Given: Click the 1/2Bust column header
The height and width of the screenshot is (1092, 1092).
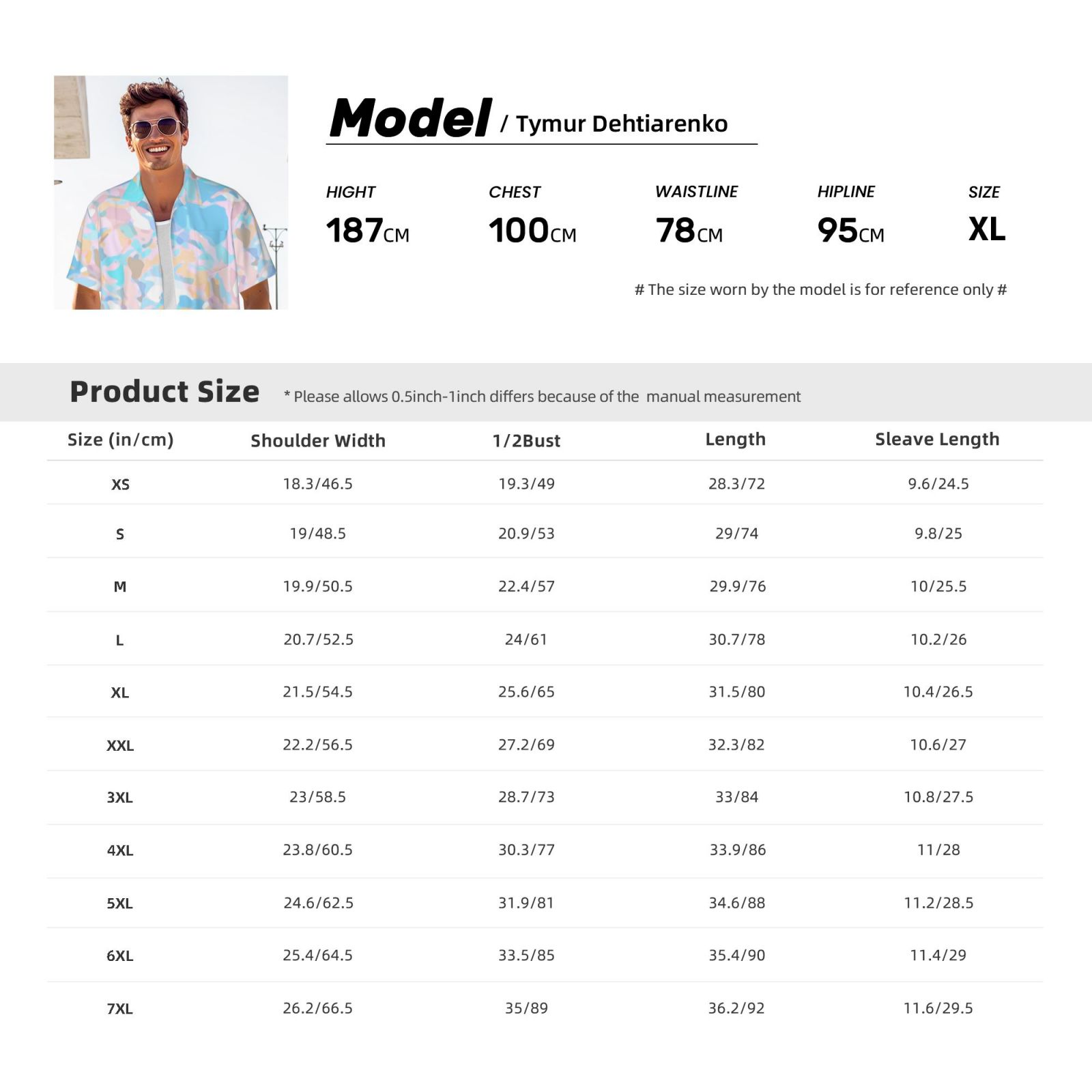Looking at the screenshot, I should coord(526,441).
